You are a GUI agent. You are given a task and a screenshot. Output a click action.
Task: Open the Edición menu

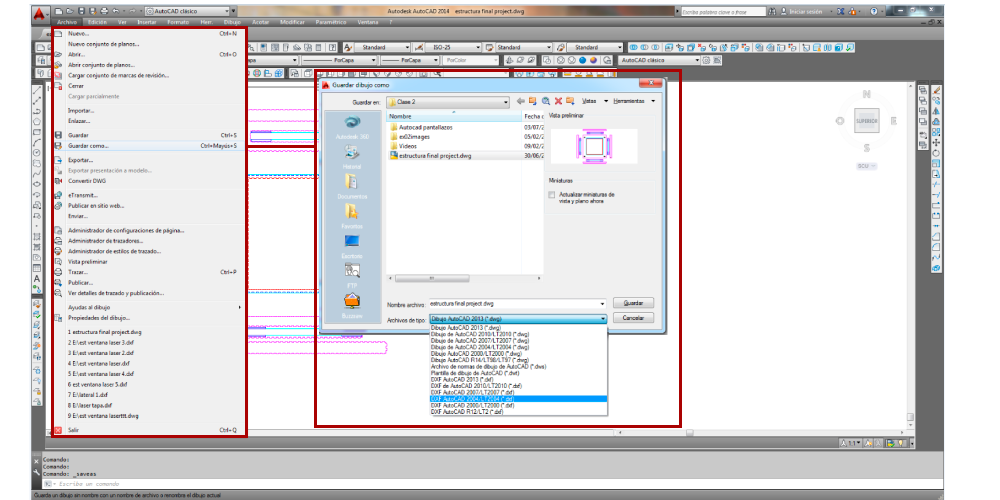(x=97, y=22)
